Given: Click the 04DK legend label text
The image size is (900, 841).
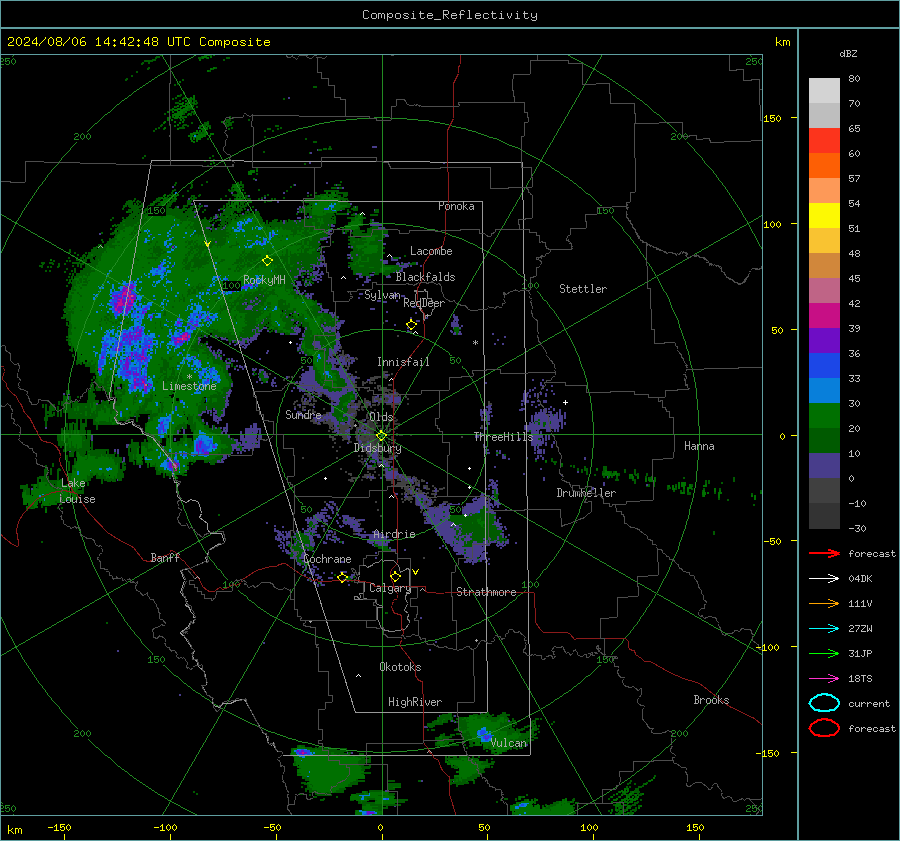Looking at the screenshot, I should point(860,579).
